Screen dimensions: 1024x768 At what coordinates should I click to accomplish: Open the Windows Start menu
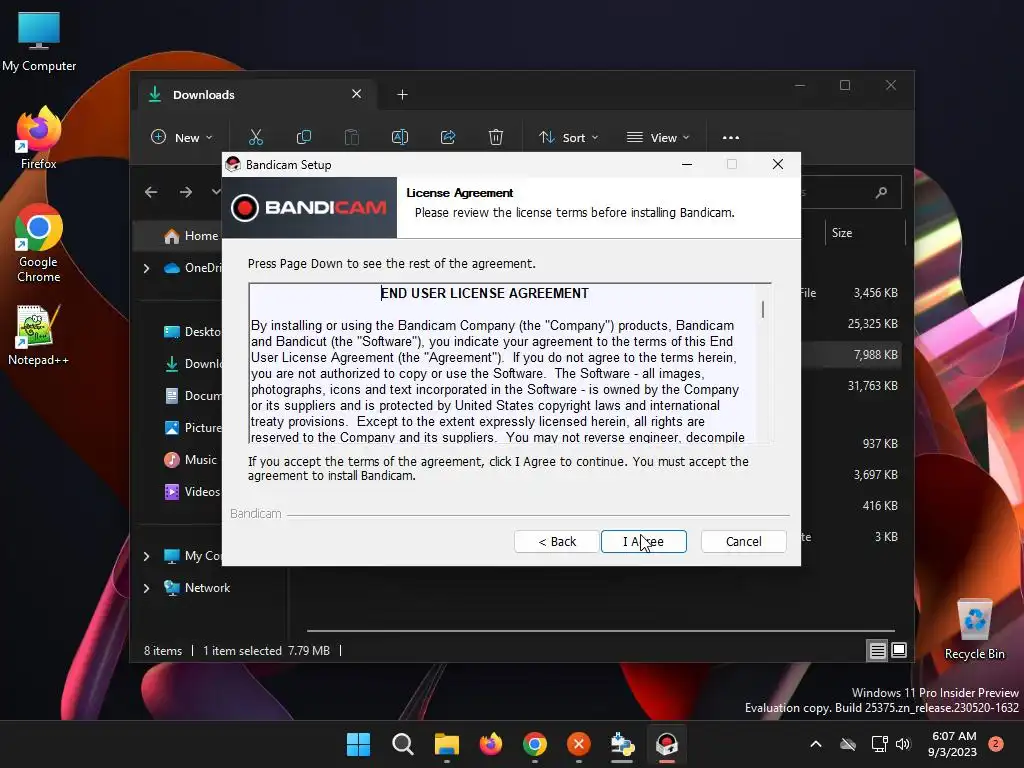(x=358, y=744)
